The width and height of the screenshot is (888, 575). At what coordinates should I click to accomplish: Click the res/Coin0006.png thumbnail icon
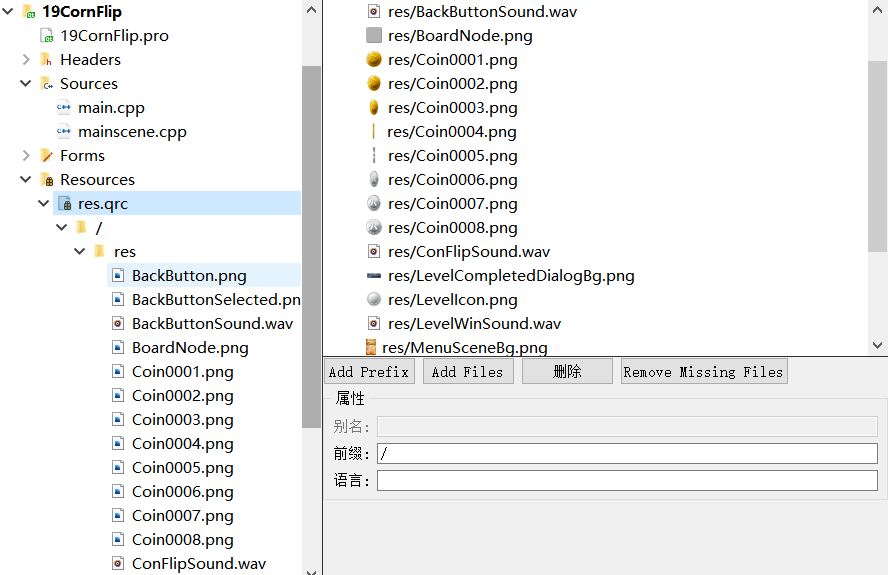374,180
